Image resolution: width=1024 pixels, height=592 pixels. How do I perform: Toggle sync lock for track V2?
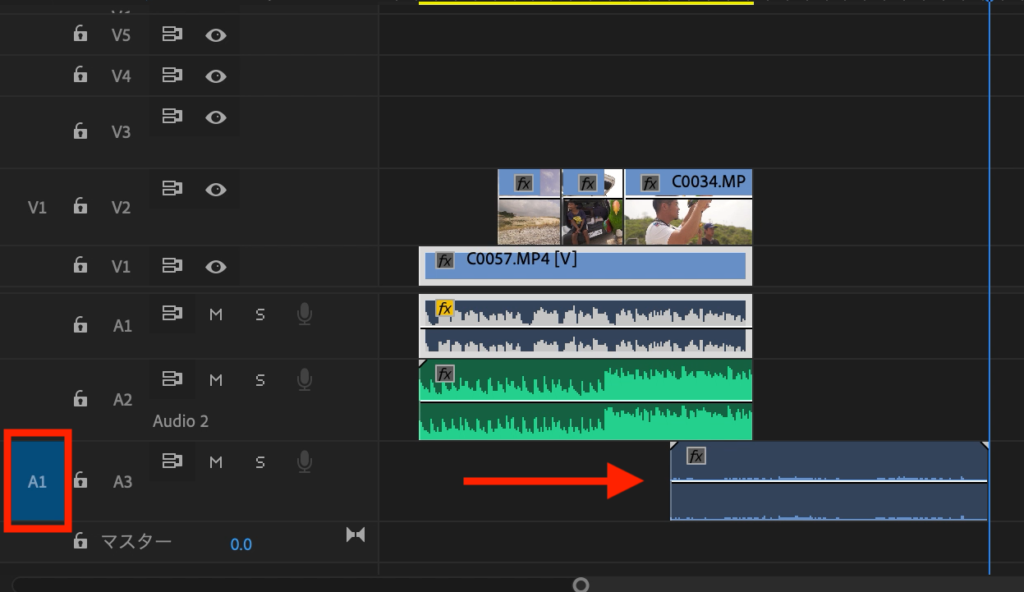[172, 189]
